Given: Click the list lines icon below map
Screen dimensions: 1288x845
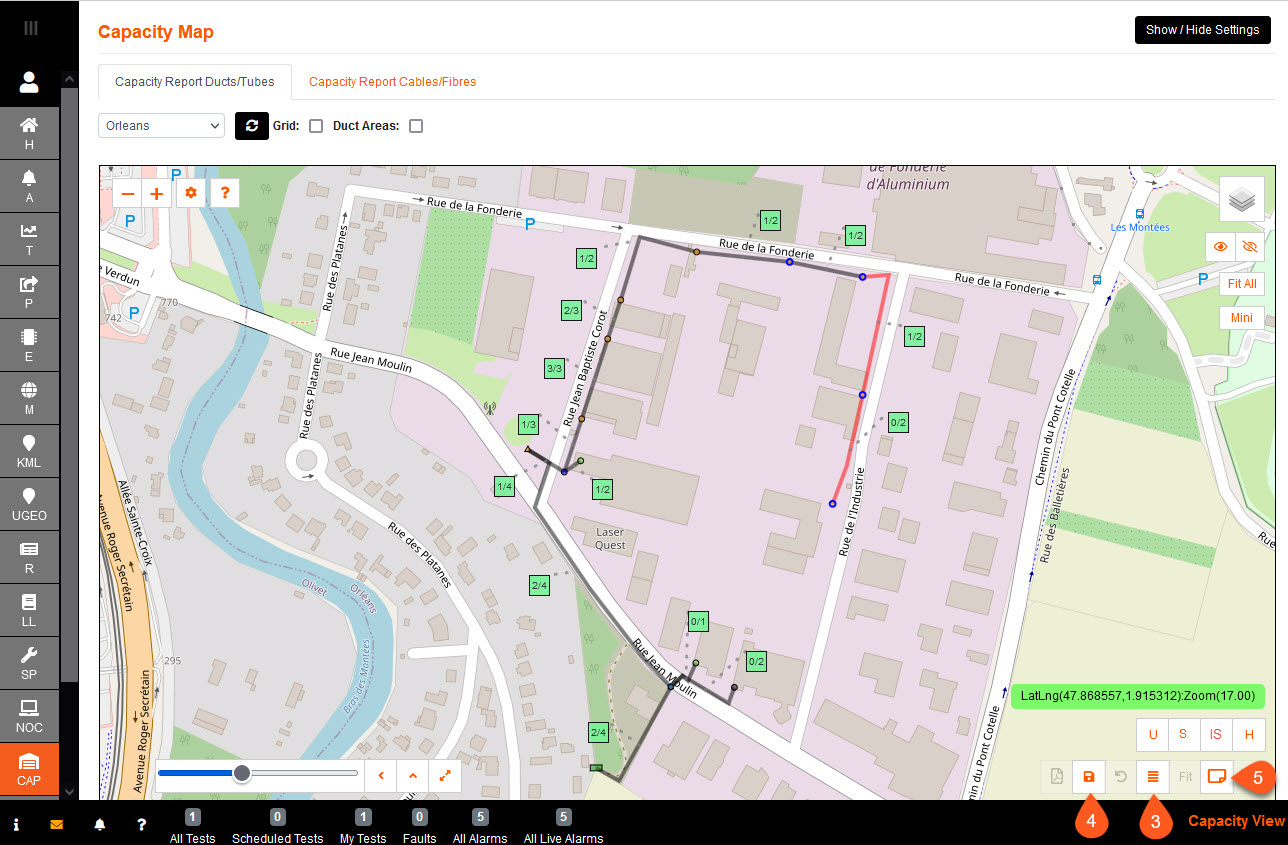Looking at the screenshot, I should pos(1152,776).
